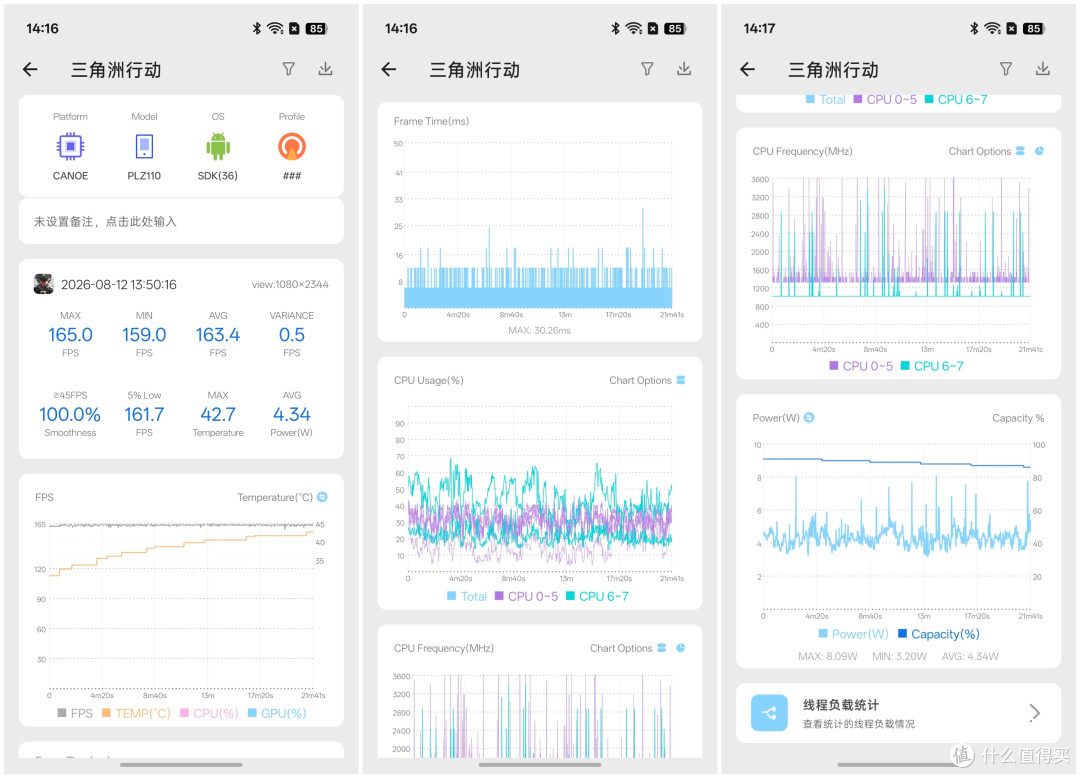The height and width of the screenshot is (778, 1080).
Task: Toggle the Total legend under CPU Usage
Action: 467,596
